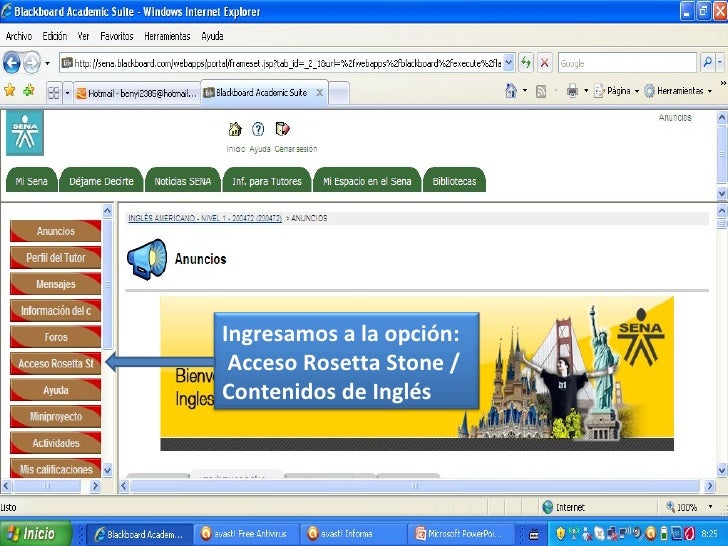
Task: Open Foros in sidebar
Action: coord(56,337)
